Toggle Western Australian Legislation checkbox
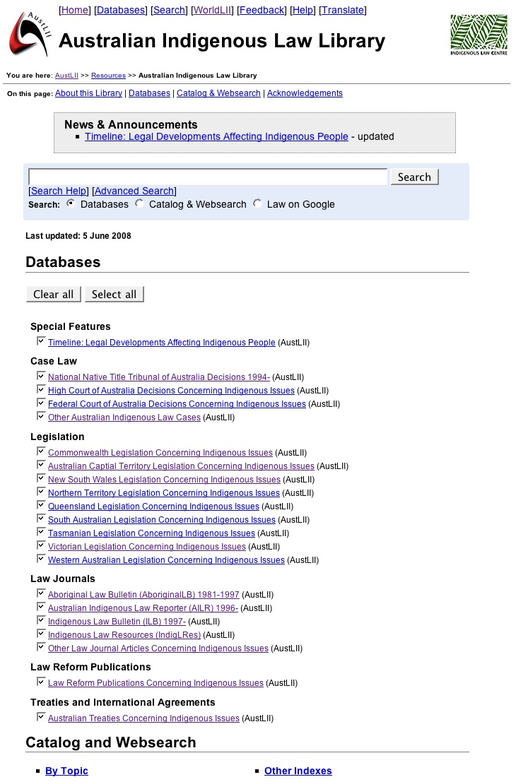516x782 pixels. click(x=41, y=559)
